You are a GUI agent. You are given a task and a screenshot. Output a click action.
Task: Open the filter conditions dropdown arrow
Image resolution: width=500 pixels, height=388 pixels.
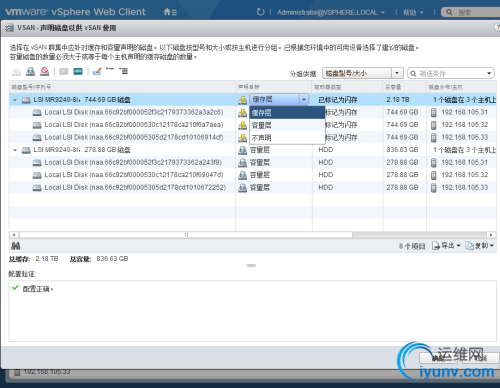(489, 73)
